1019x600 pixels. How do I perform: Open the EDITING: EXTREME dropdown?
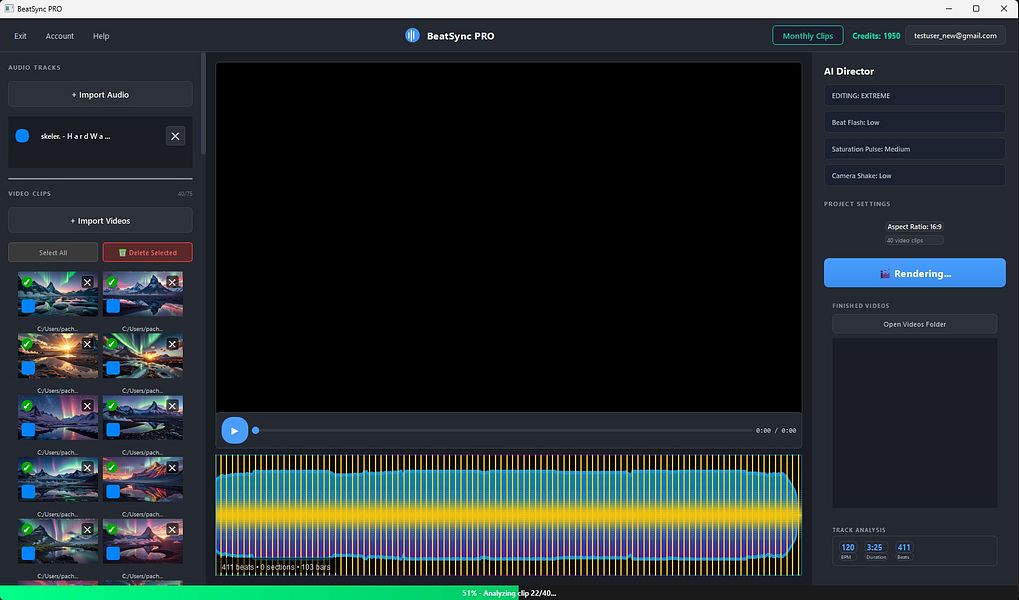point(913,95)
